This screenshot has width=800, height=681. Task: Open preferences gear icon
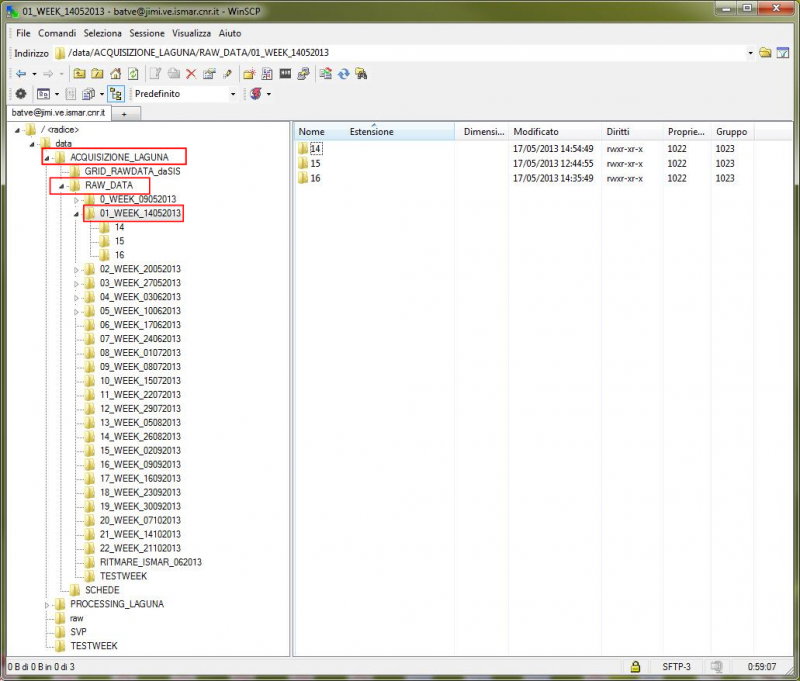[21, 94]
